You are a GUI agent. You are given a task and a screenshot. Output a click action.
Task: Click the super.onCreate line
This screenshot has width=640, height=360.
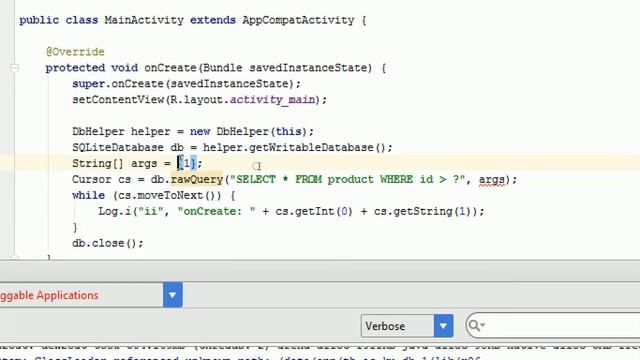[x=187, y=84]
